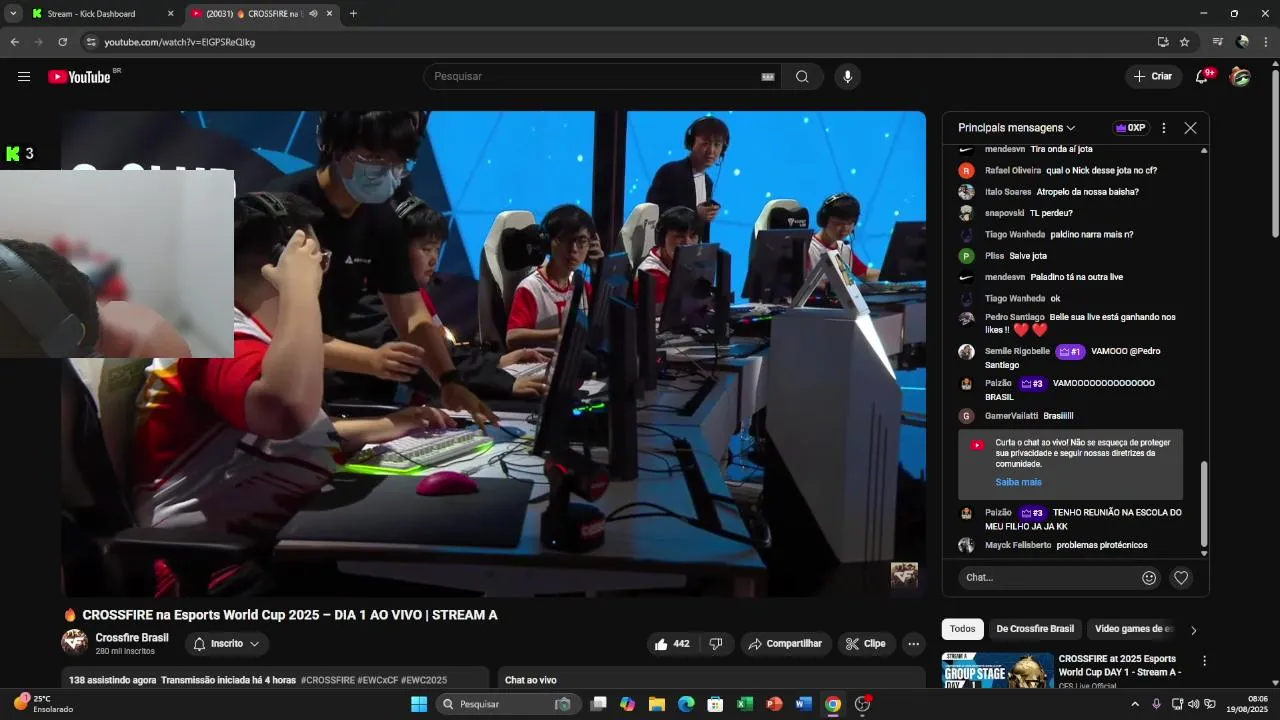The image size is (1280, 720).
Task: Show hidden system tray icons chevron
Action: point(1134,704)
